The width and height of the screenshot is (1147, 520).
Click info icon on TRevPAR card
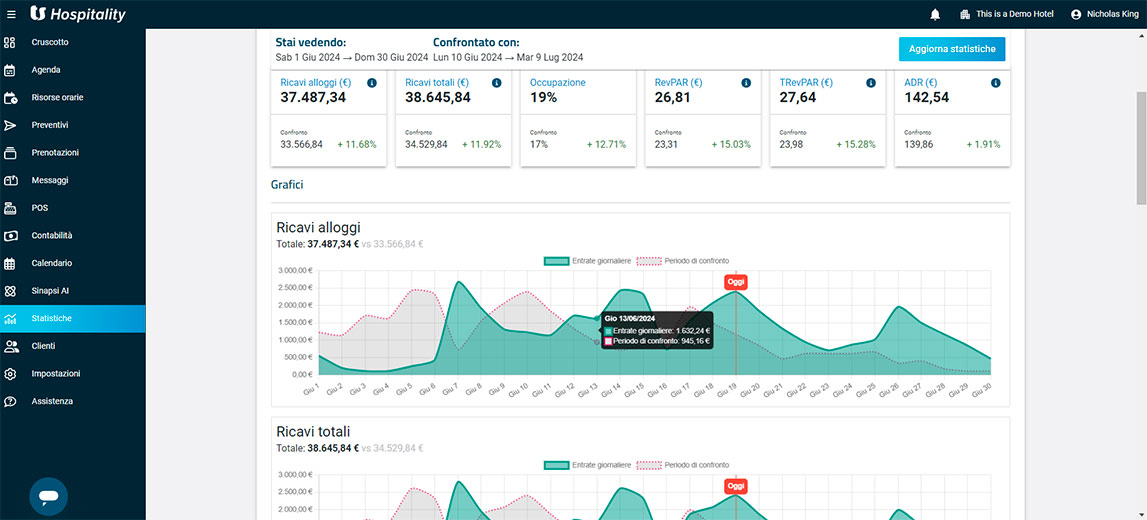(870, 83)
